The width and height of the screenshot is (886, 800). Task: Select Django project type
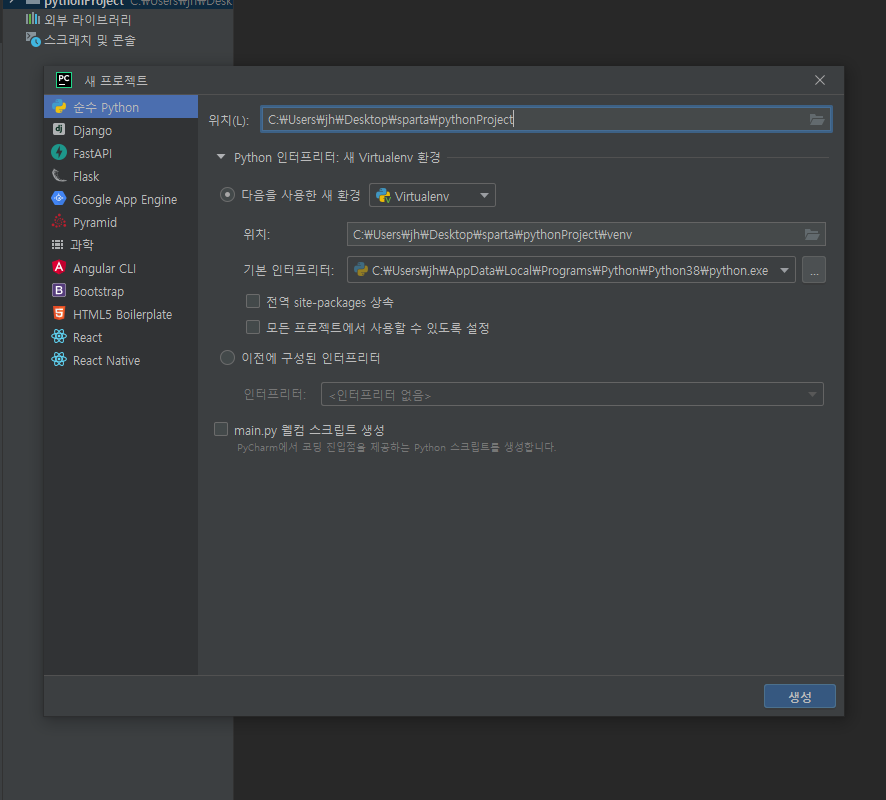(x=121, y=131)
